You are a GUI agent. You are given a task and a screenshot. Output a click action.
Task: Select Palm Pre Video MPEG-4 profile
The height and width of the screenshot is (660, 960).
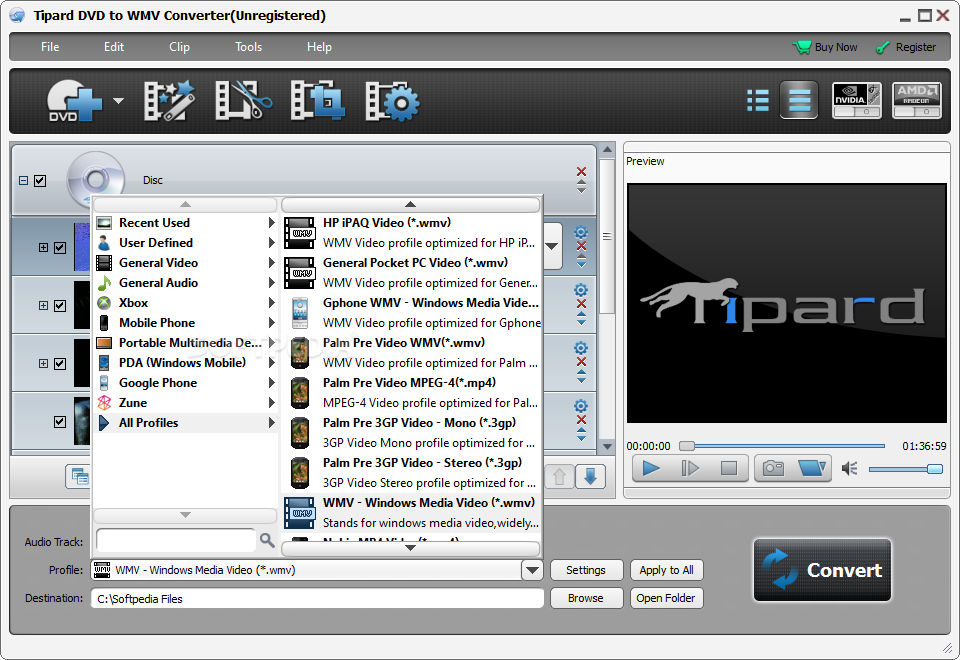(x=411, y=392)
